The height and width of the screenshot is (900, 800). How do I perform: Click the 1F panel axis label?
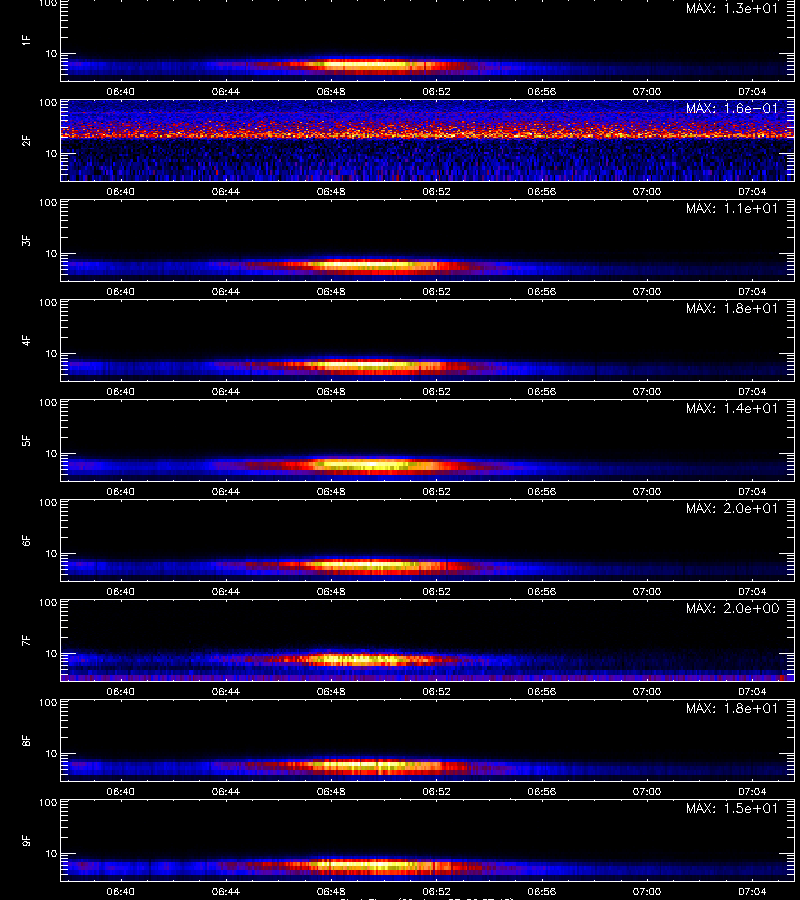(x=26, y=40)
